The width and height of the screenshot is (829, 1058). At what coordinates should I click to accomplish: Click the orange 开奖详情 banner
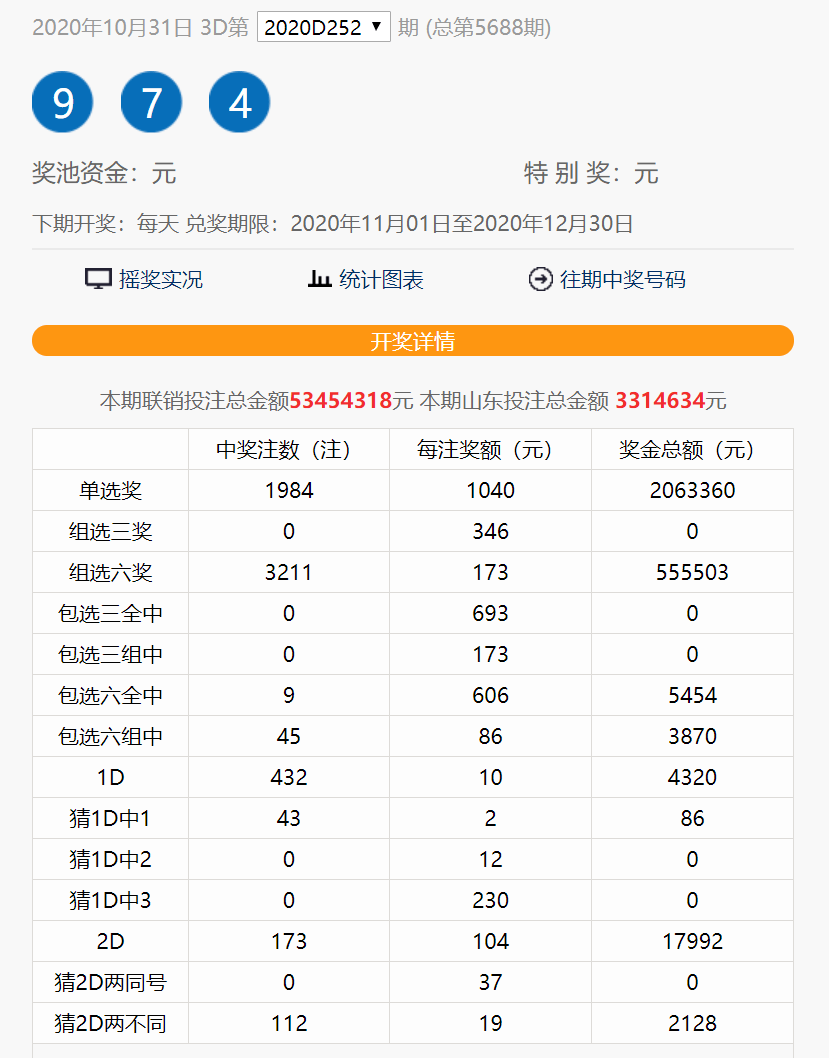pyautogui.click(x=414, y=340)
